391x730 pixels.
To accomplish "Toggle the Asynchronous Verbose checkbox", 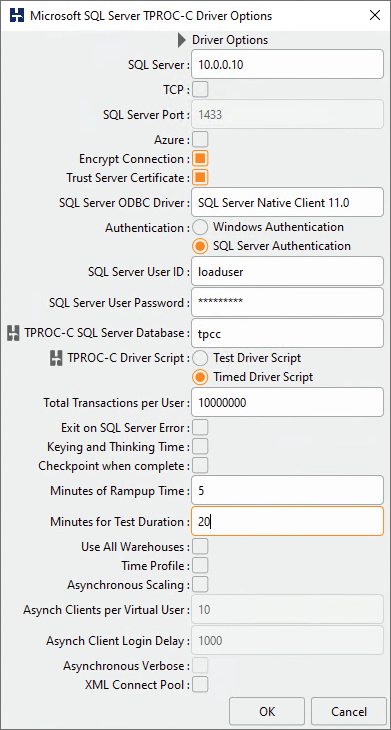I will [200, 665].
